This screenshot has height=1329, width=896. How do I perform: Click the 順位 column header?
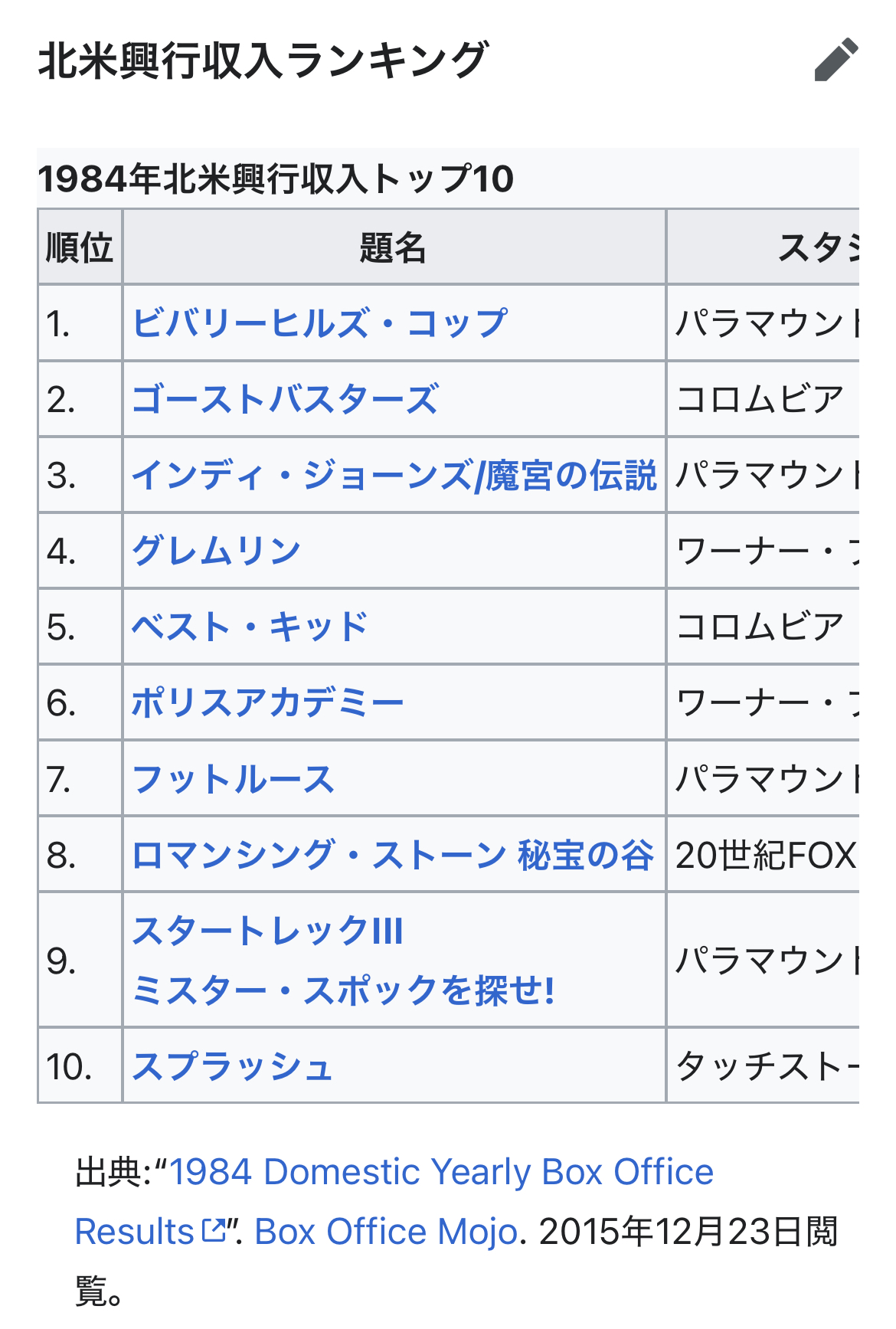[80, 247]
